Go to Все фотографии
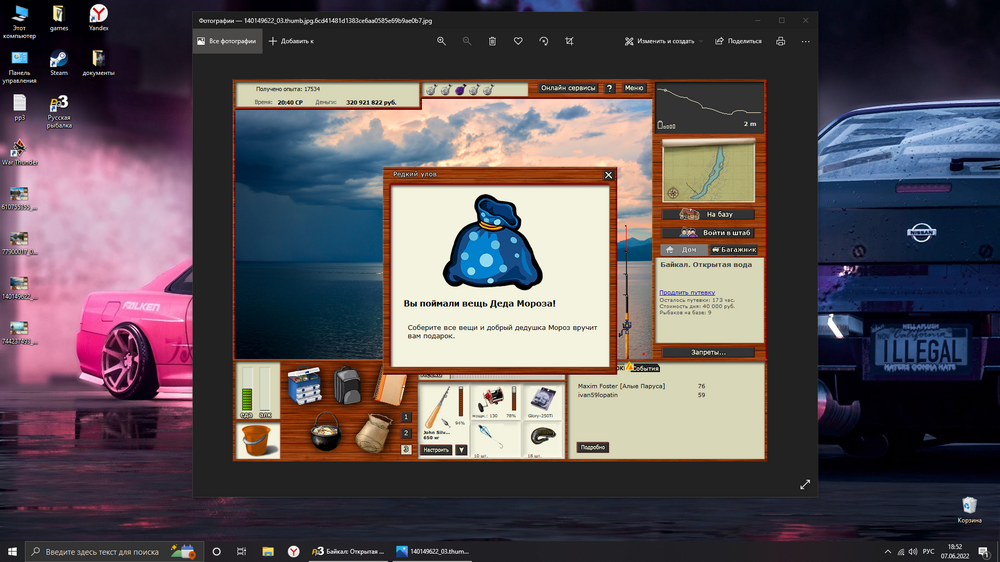Screen dimensions: 1000x562 coord(227,41)
